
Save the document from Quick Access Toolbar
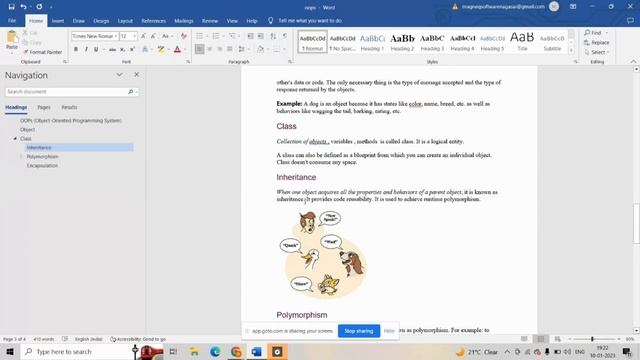[x=11, y=7]
